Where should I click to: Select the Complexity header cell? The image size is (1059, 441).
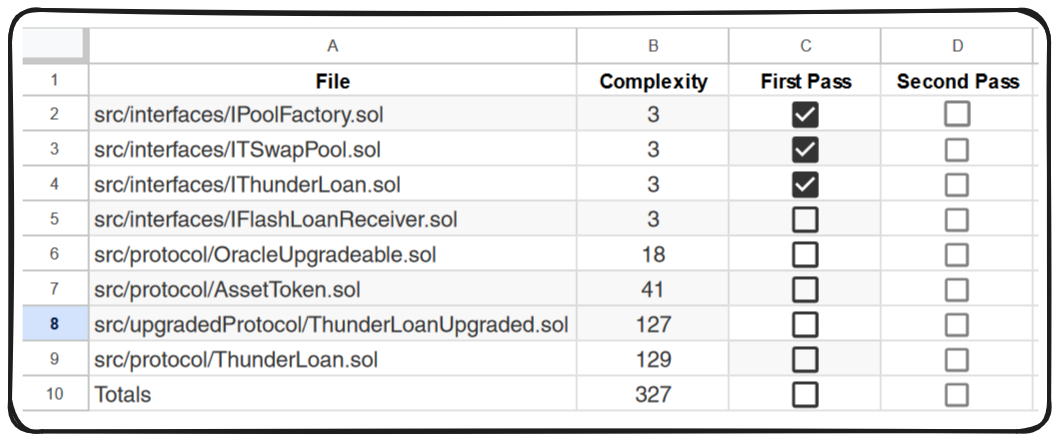click(x=653, y=81)
